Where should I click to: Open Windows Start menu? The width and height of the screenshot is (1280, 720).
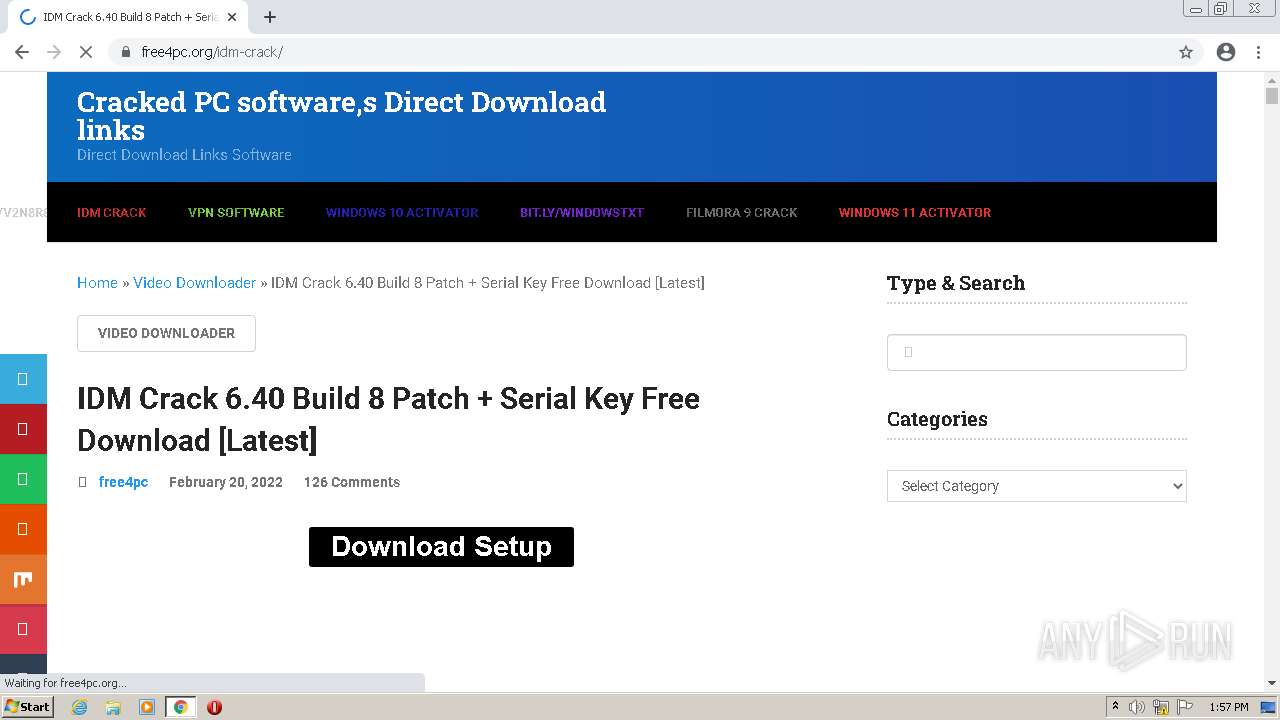(x=28, y=707)
